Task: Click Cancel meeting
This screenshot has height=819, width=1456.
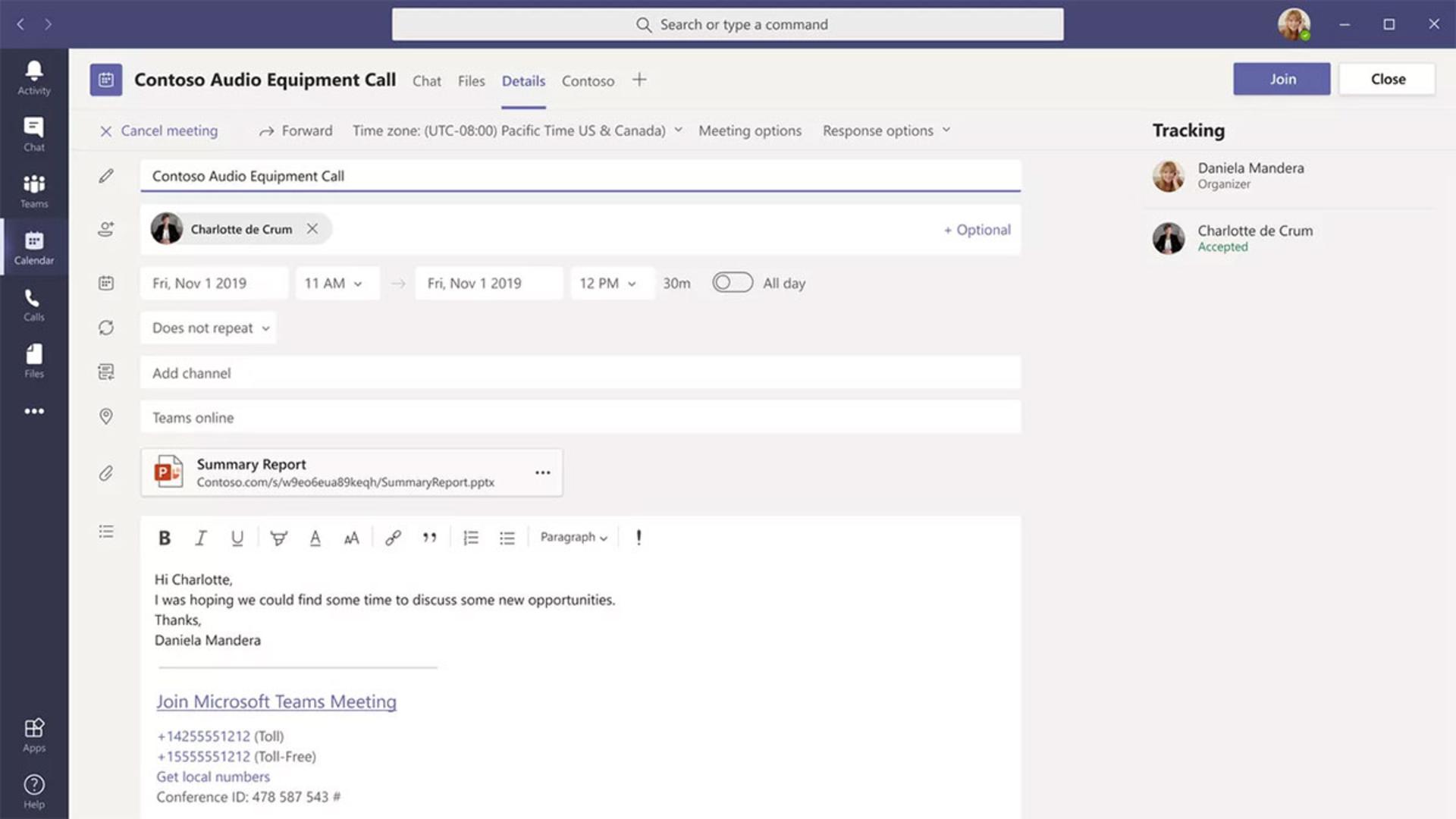Action: (159, 130)
